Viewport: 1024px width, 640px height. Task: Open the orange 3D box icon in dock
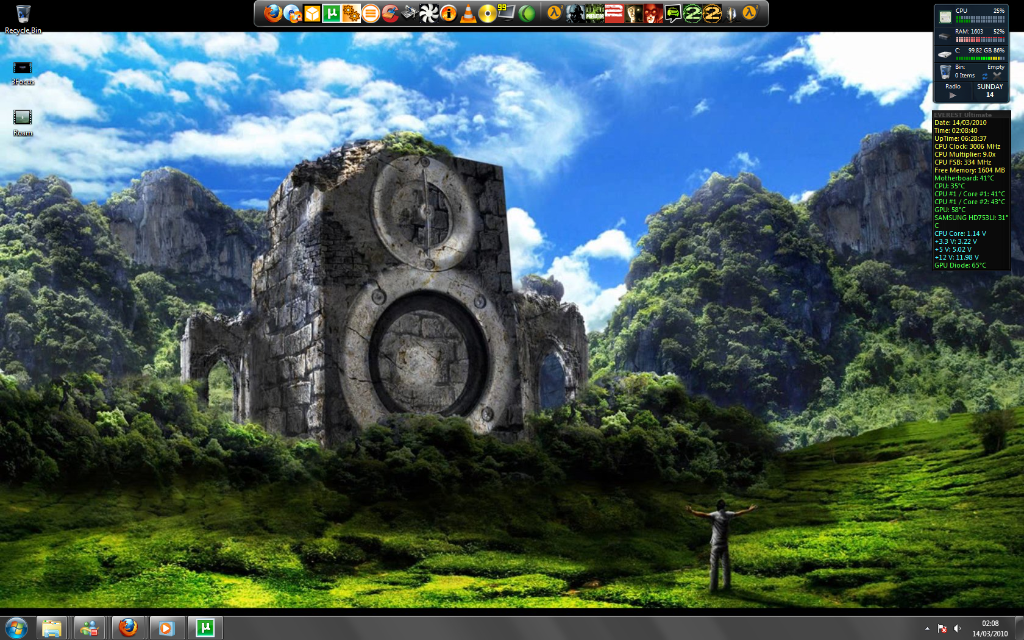(312, 13)
